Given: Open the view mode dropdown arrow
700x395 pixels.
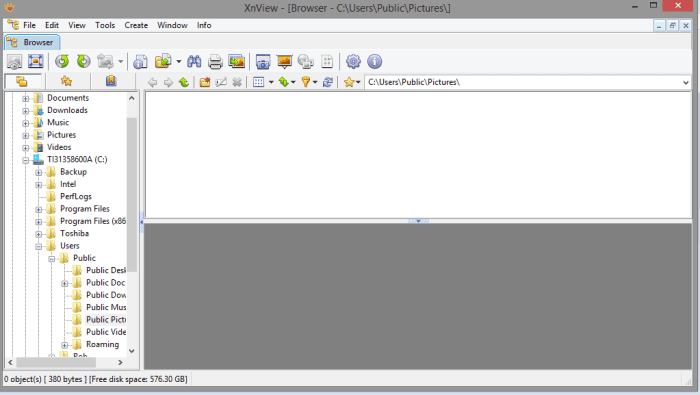Looking at the screenshot, I should tap(271, 82).
